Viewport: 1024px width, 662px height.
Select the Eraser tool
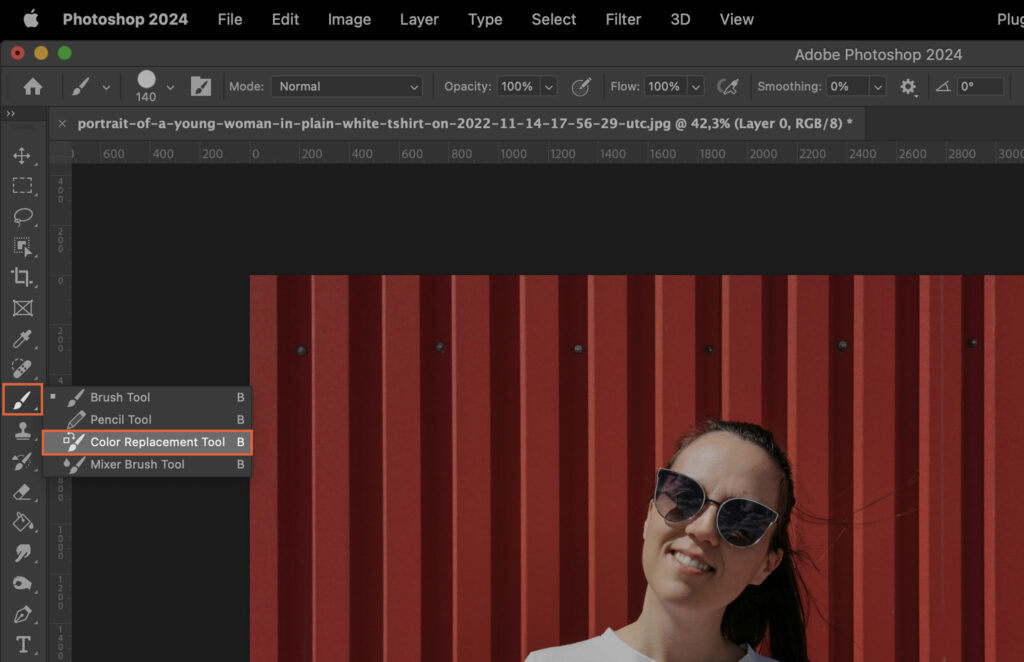point(23,491)
